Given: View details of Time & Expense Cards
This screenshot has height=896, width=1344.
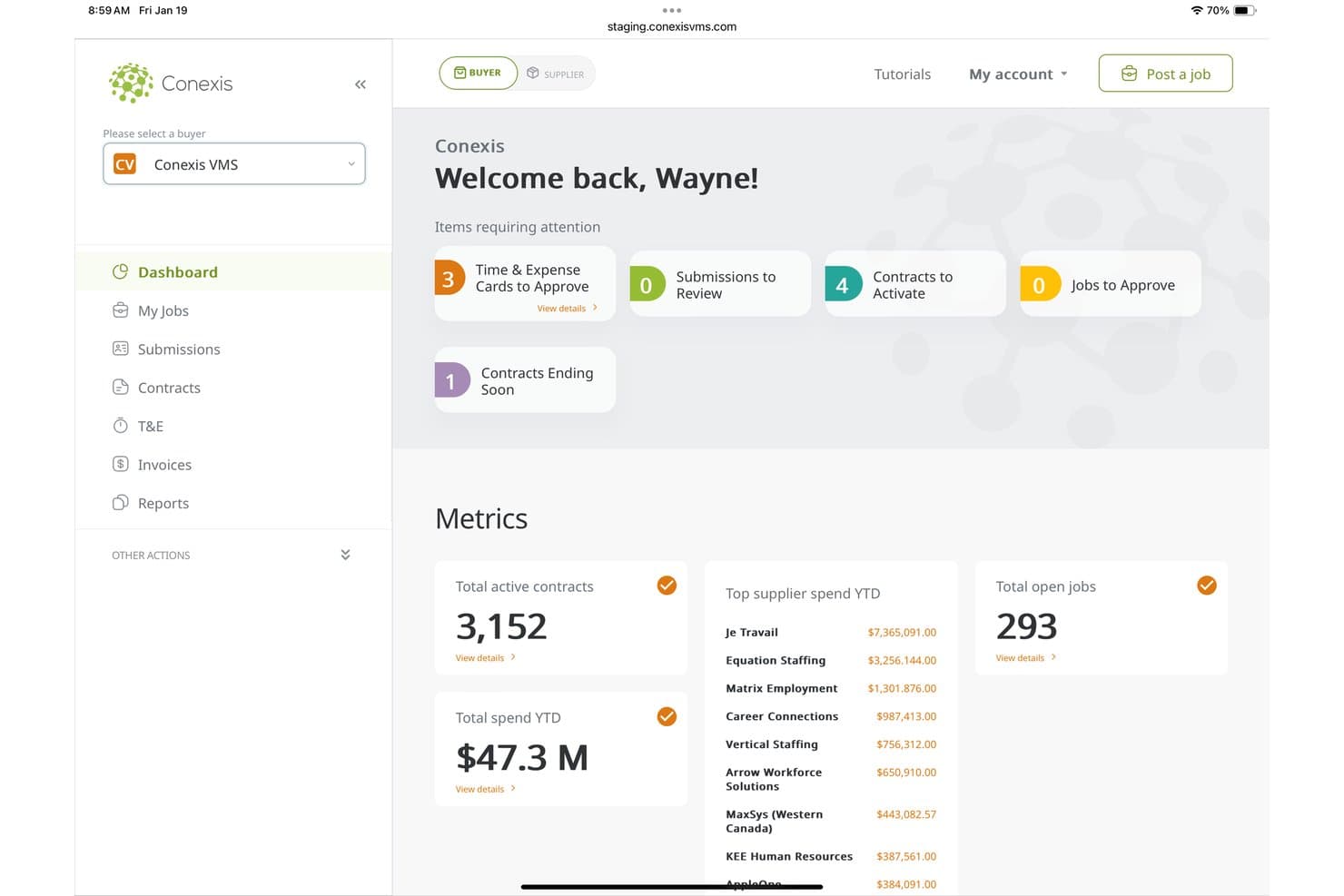Looking at the screenshot, I should click(567, 309).
